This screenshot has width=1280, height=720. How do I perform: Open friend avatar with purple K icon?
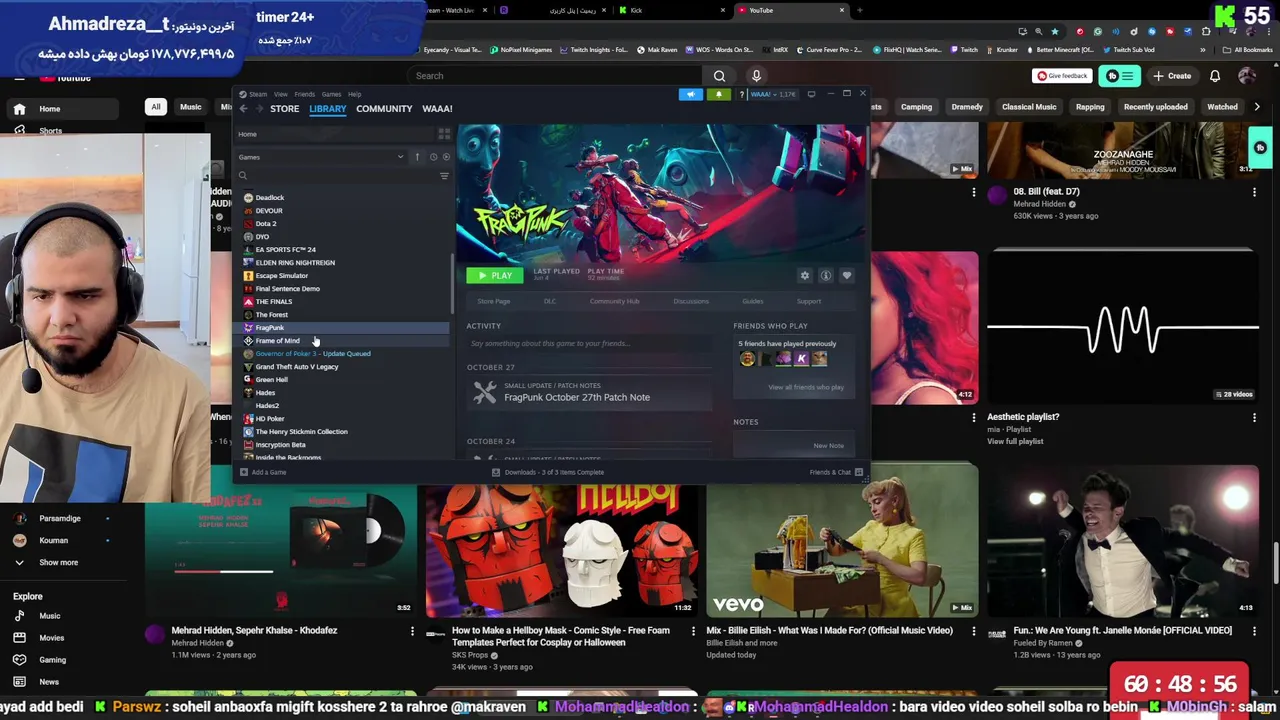(x=801, y=358)
